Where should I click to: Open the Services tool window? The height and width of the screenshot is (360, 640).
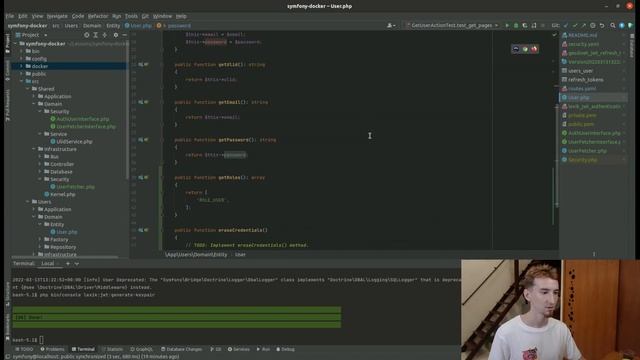pos(239,349)
